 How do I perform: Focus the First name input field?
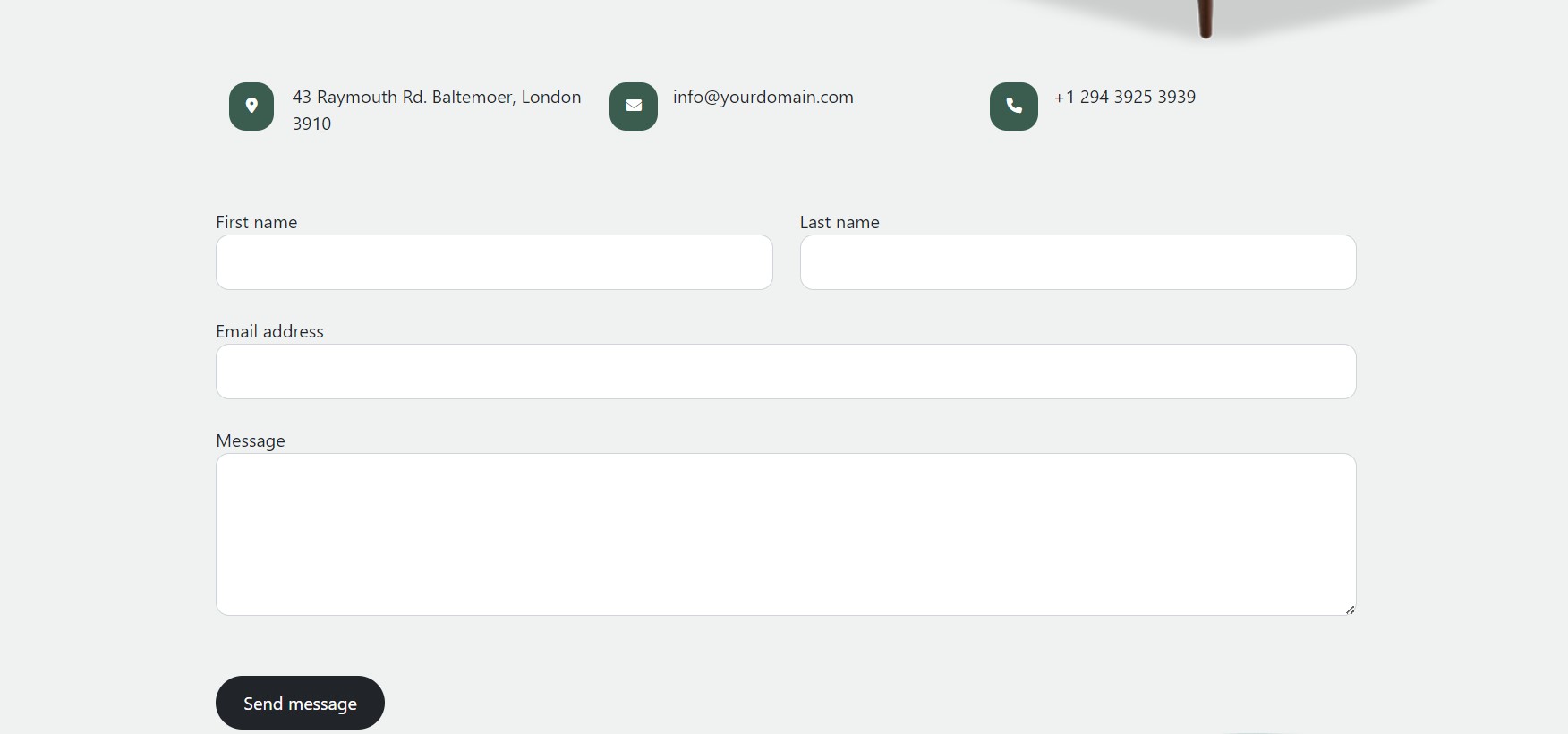(x=494, y=262)
